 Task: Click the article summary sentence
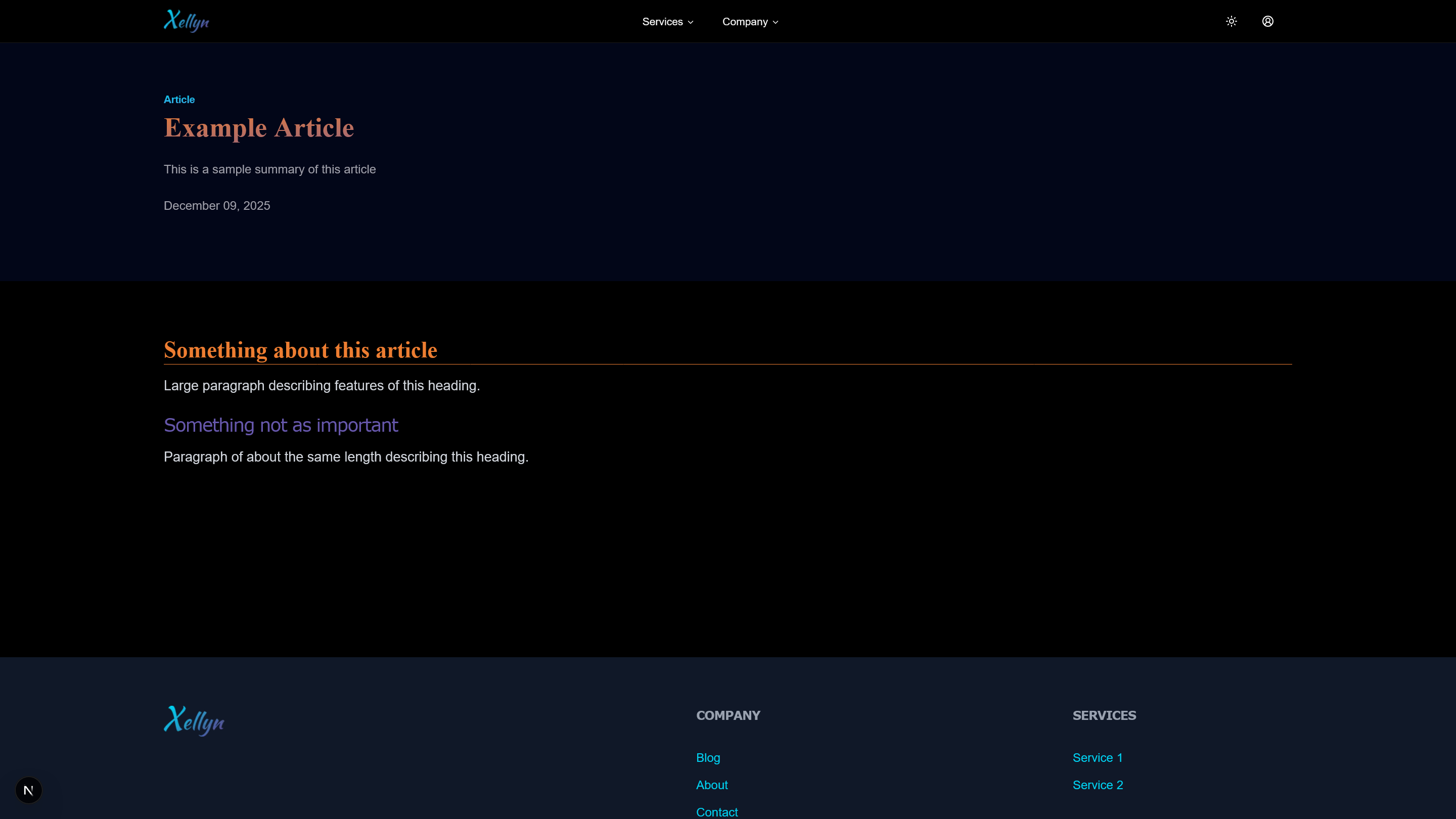point(269,169)
